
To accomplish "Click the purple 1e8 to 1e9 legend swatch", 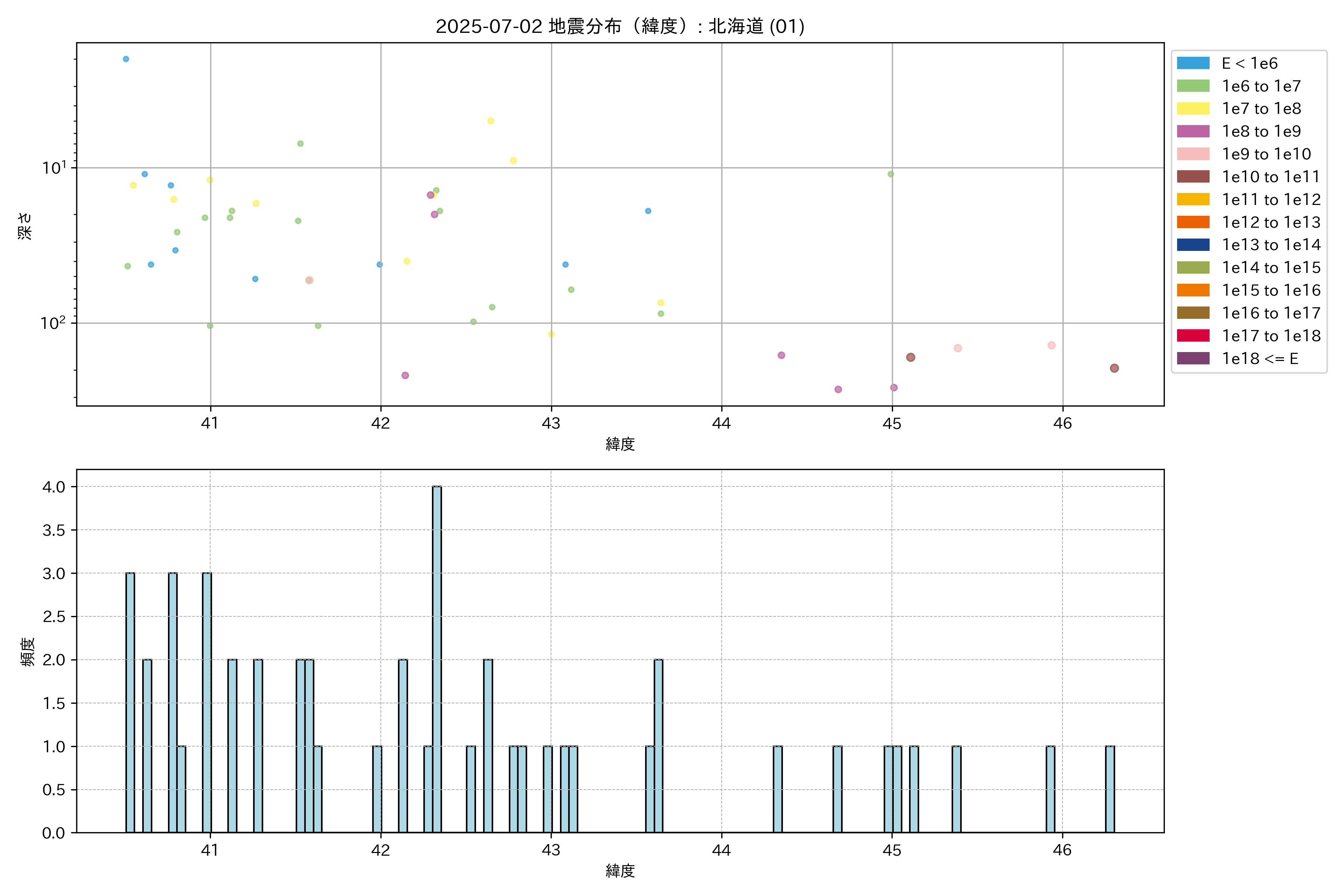I will [x=1193, y=131].
